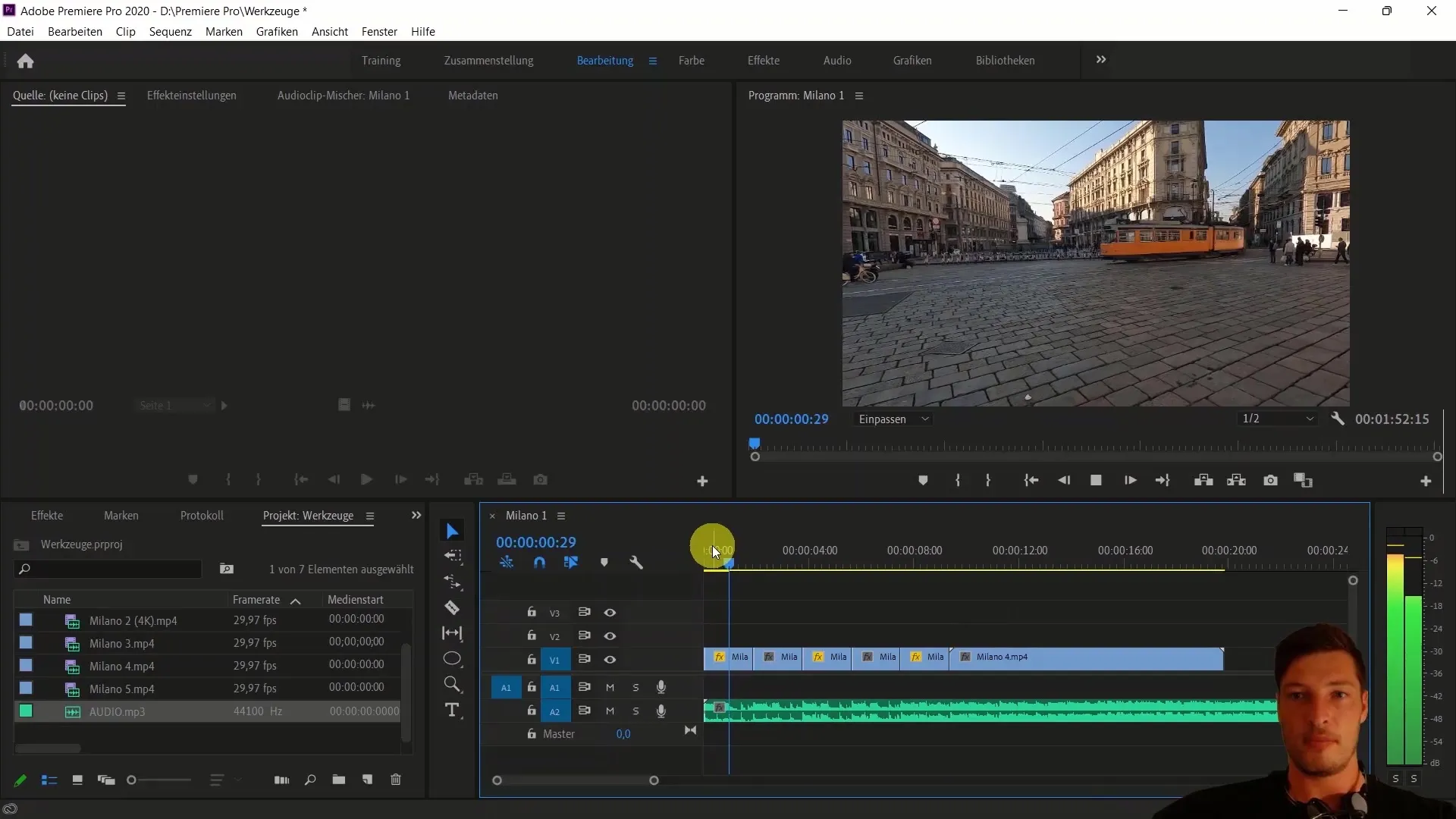Toggle V3 track output eye
The image size is (1456, 819).
610,613
